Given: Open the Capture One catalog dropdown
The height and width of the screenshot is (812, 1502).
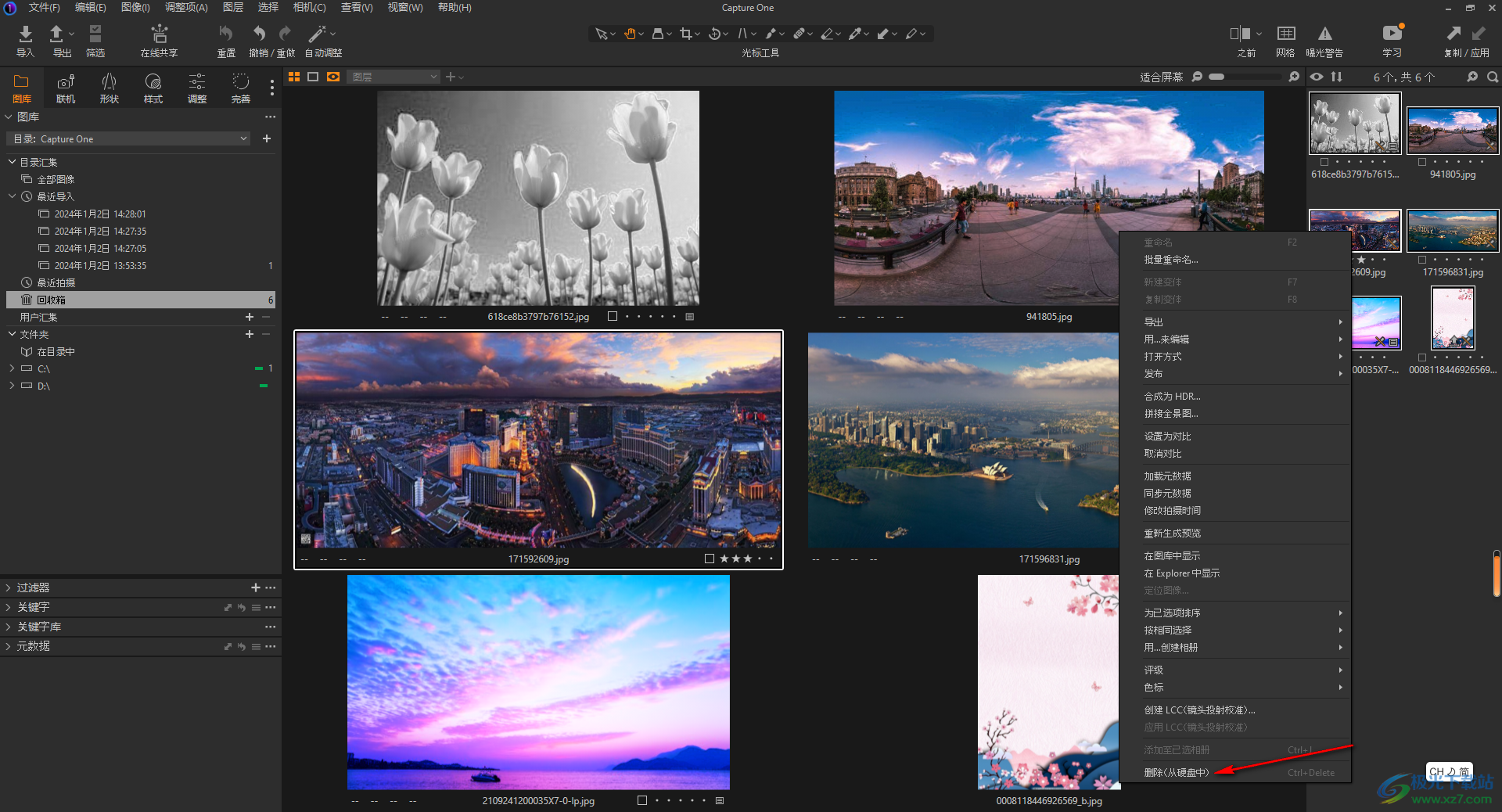Looking at the screenshot, I should (129, 139).
